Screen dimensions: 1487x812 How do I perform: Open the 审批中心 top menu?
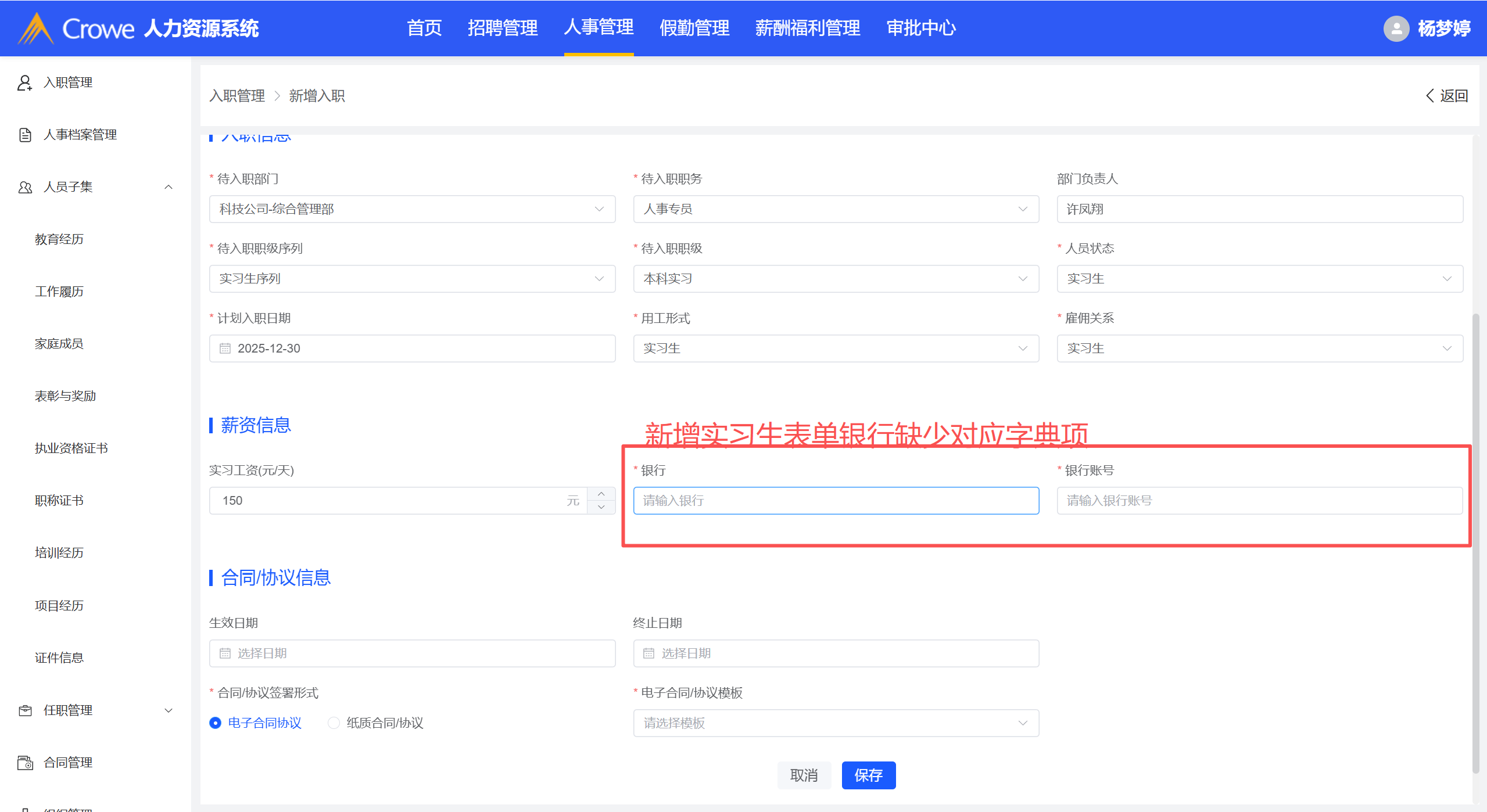click(921, 28)
